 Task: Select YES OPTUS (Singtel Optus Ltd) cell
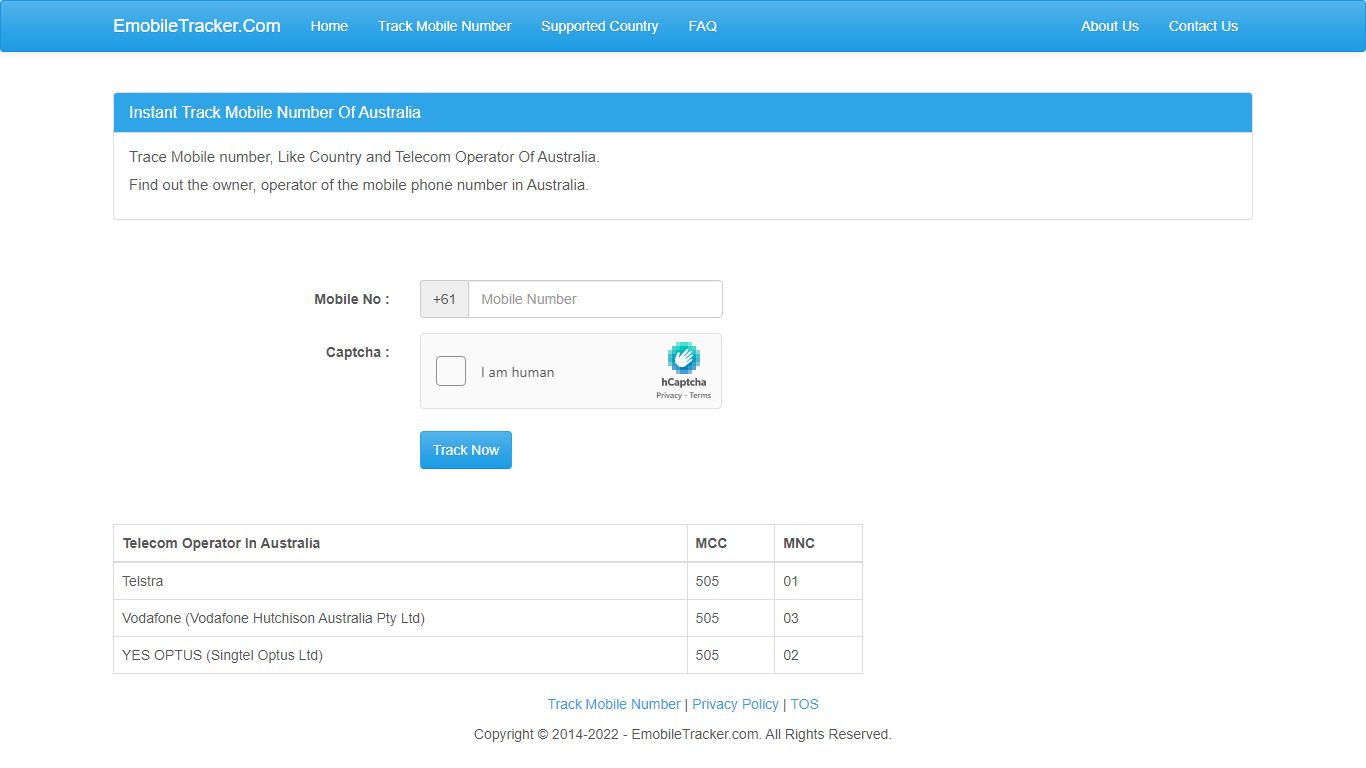coord(400,655)
